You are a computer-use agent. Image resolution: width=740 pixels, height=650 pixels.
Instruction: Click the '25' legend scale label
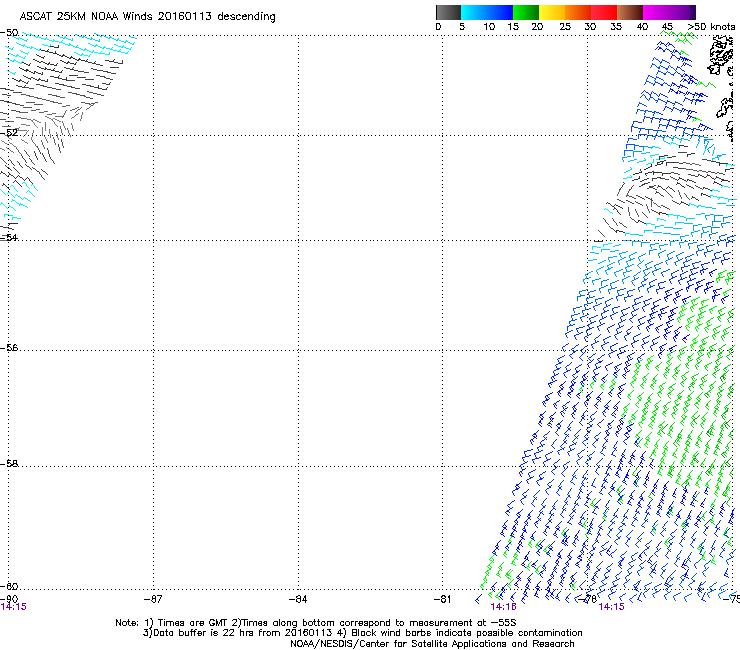pos(565,27)
